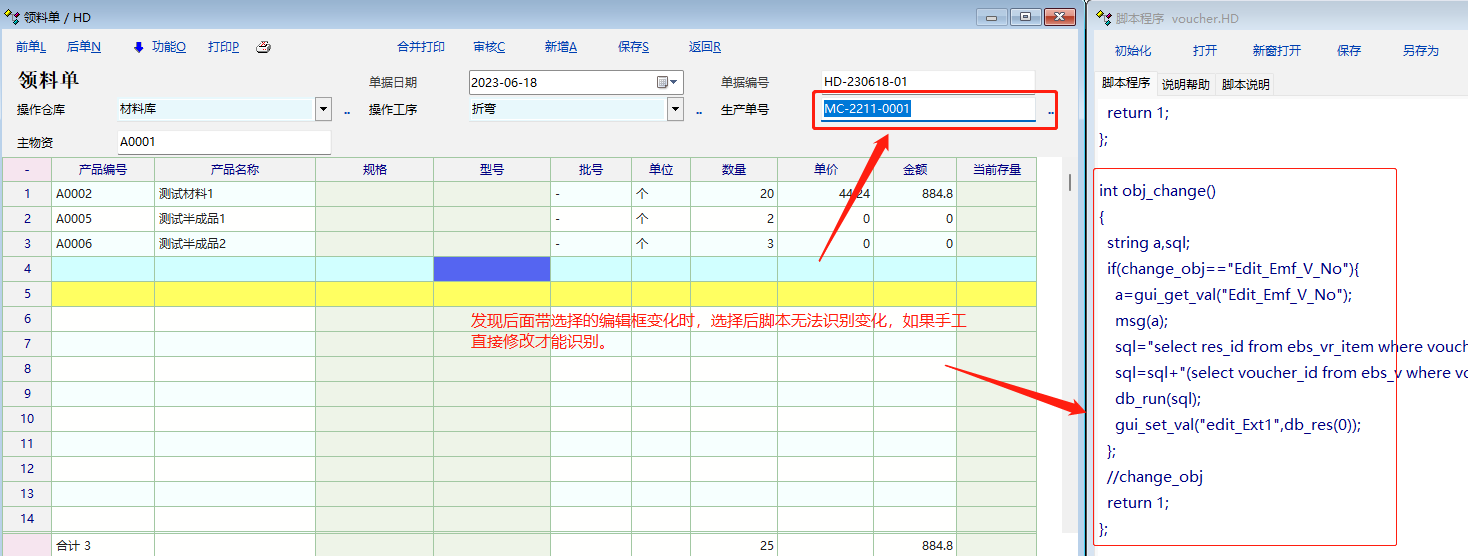The height and width of the screenshot is (556, 1468).
Task: Click the printer icon in toolbar
Action: 263,47
